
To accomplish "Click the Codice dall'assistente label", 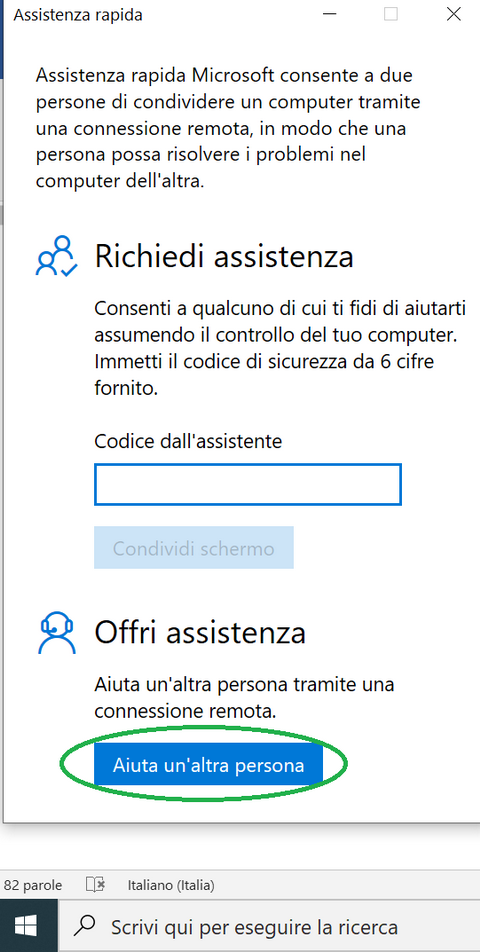I will tap(188, 441).
